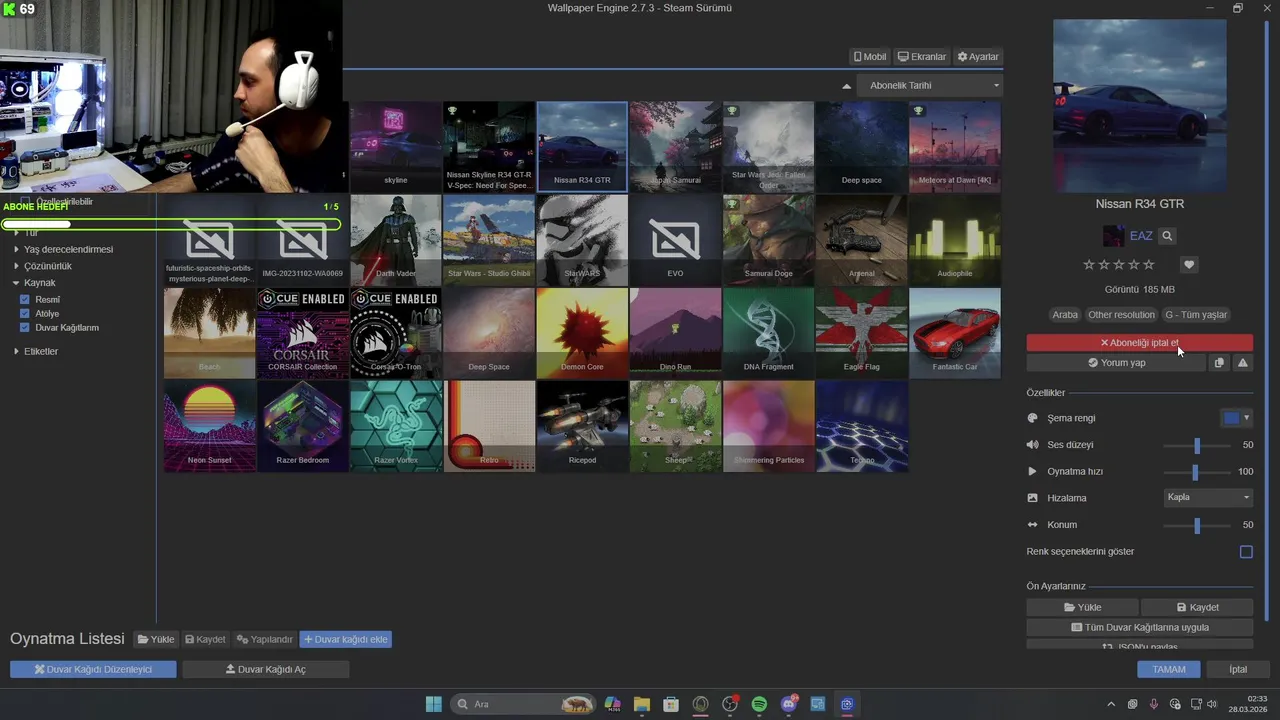Open the Abonelik Tarihi sort dropdown
Viewport: 1280px width, 720px height.
click(931, 86)
